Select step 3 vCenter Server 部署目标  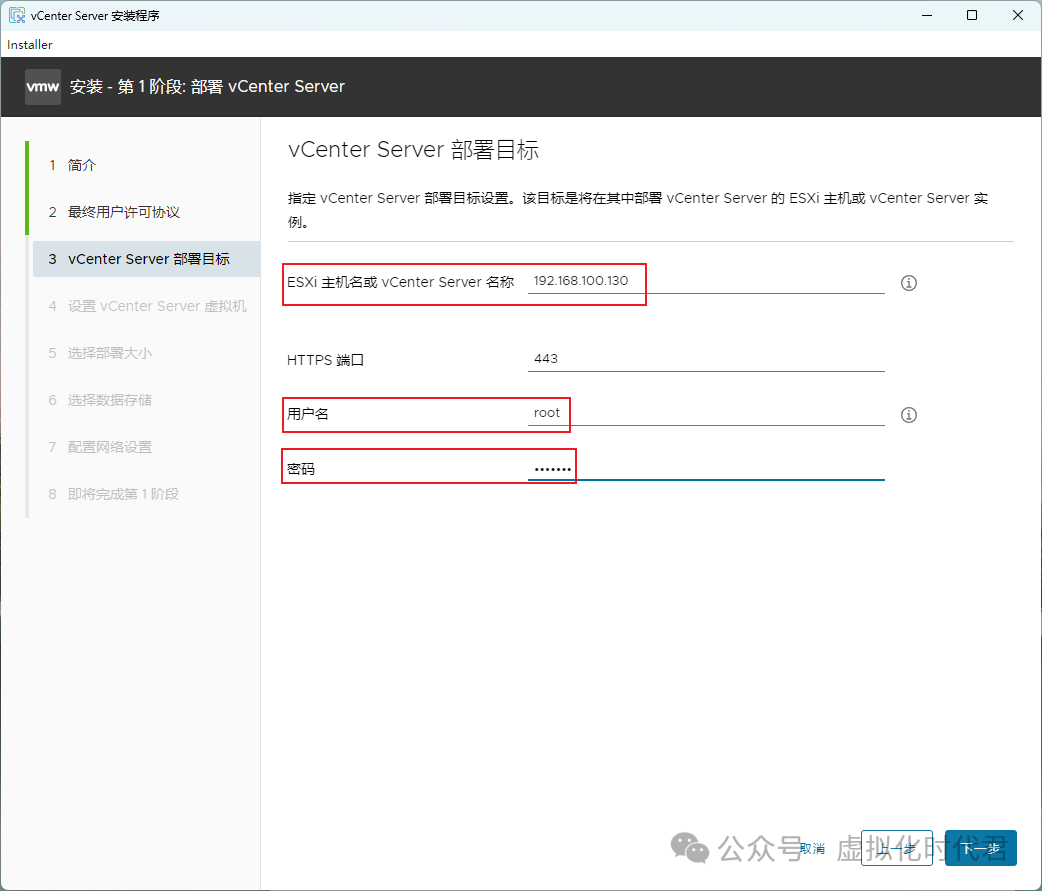click(146, 259)
